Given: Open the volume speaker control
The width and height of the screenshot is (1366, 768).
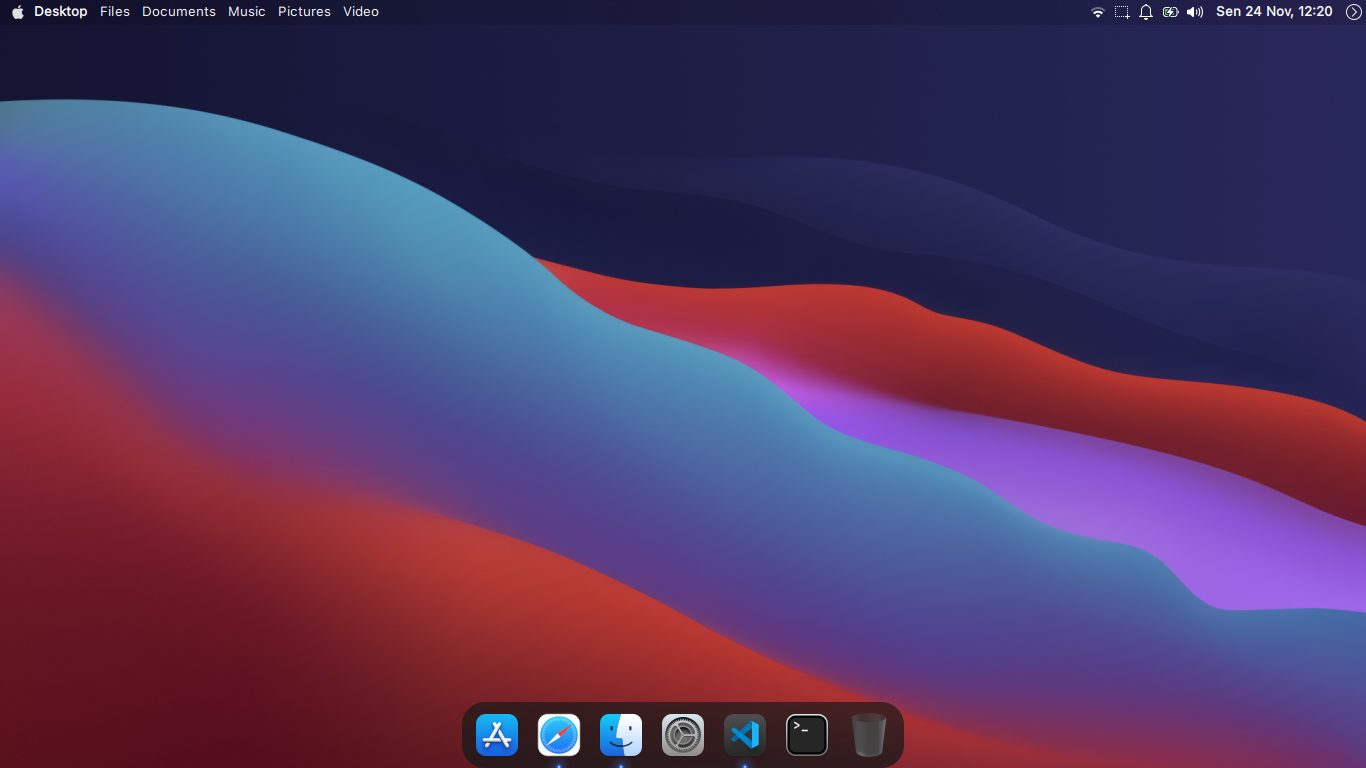Looking at the screenshot, I should point(1195,12).
